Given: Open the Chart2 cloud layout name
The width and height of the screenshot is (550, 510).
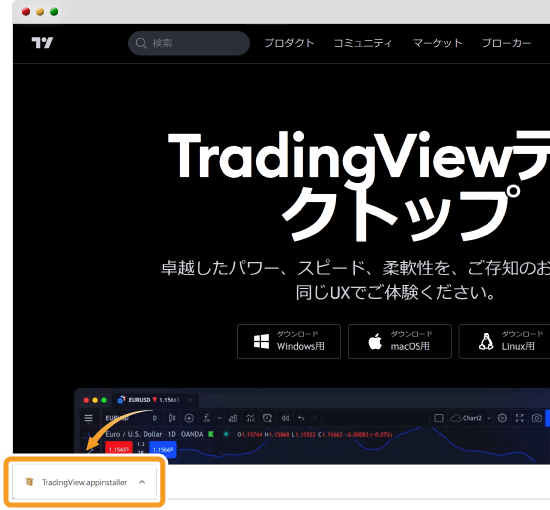Looking at the screenshot, I should tap(467, 418).
